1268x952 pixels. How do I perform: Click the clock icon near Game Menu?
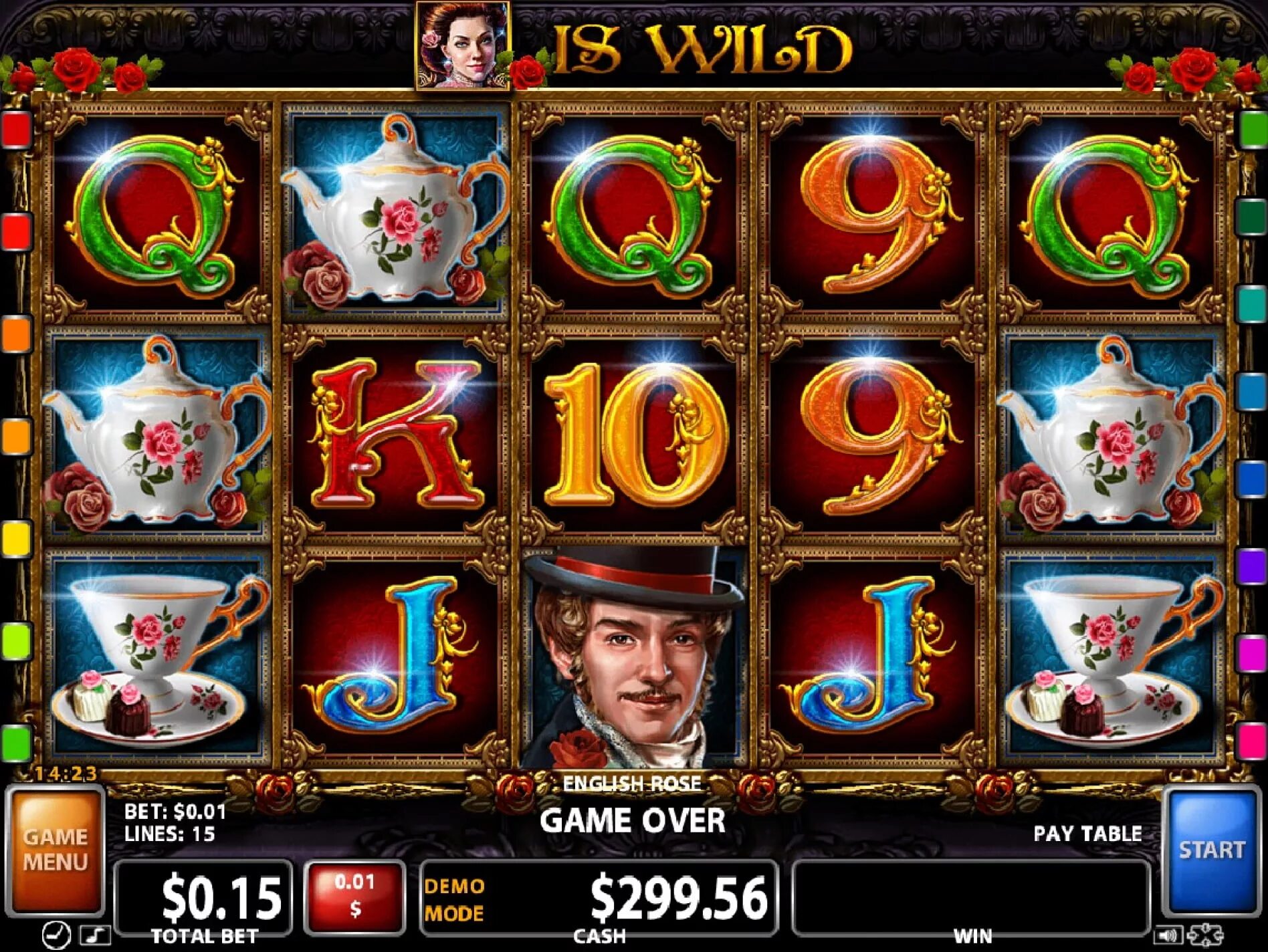click(56, 935)
